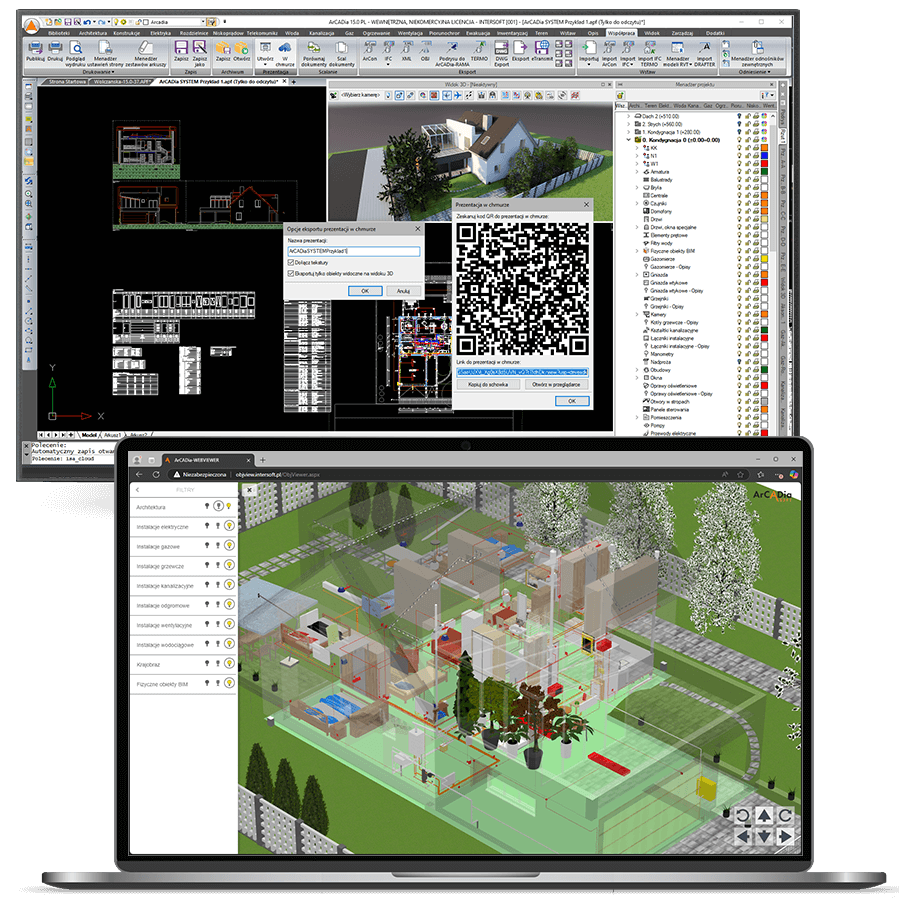The image size is (900, 900).
Task: Click the Zapisz jako icon
Action: (200, 48)
